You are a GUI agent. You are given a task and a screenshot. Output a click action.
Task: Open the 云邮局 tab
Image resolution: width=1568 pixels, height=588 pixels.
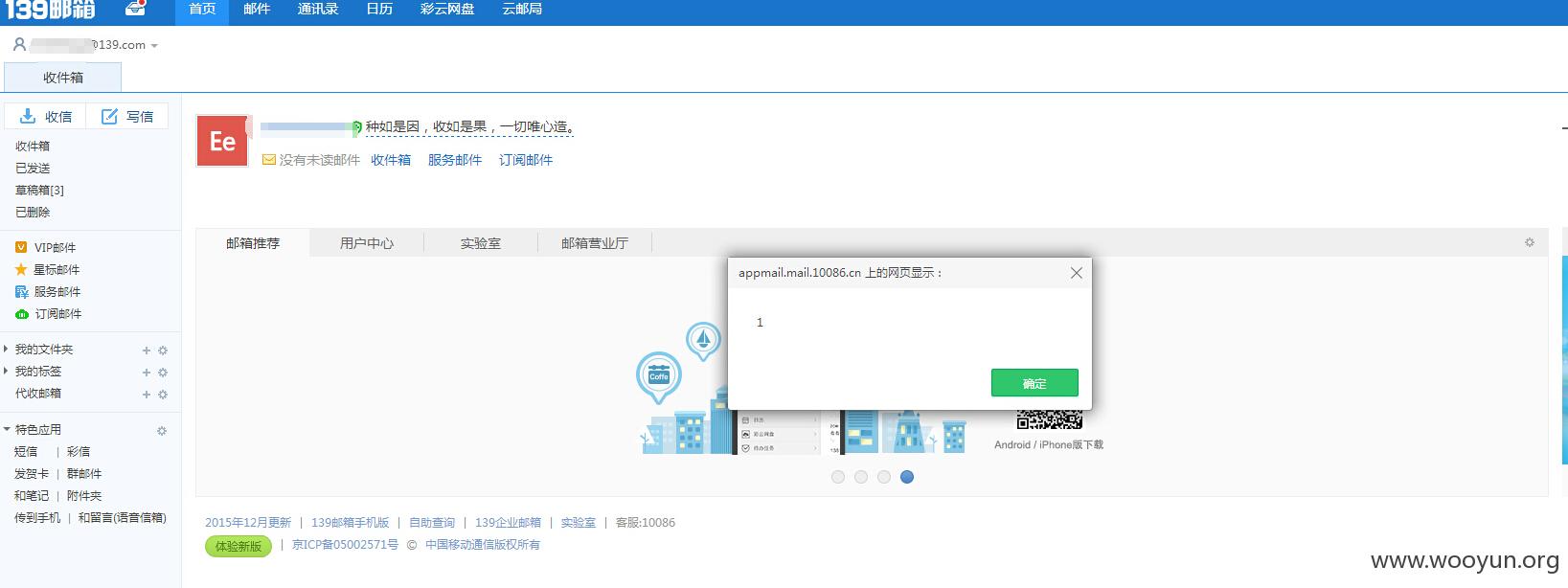(x=522, y=9)
